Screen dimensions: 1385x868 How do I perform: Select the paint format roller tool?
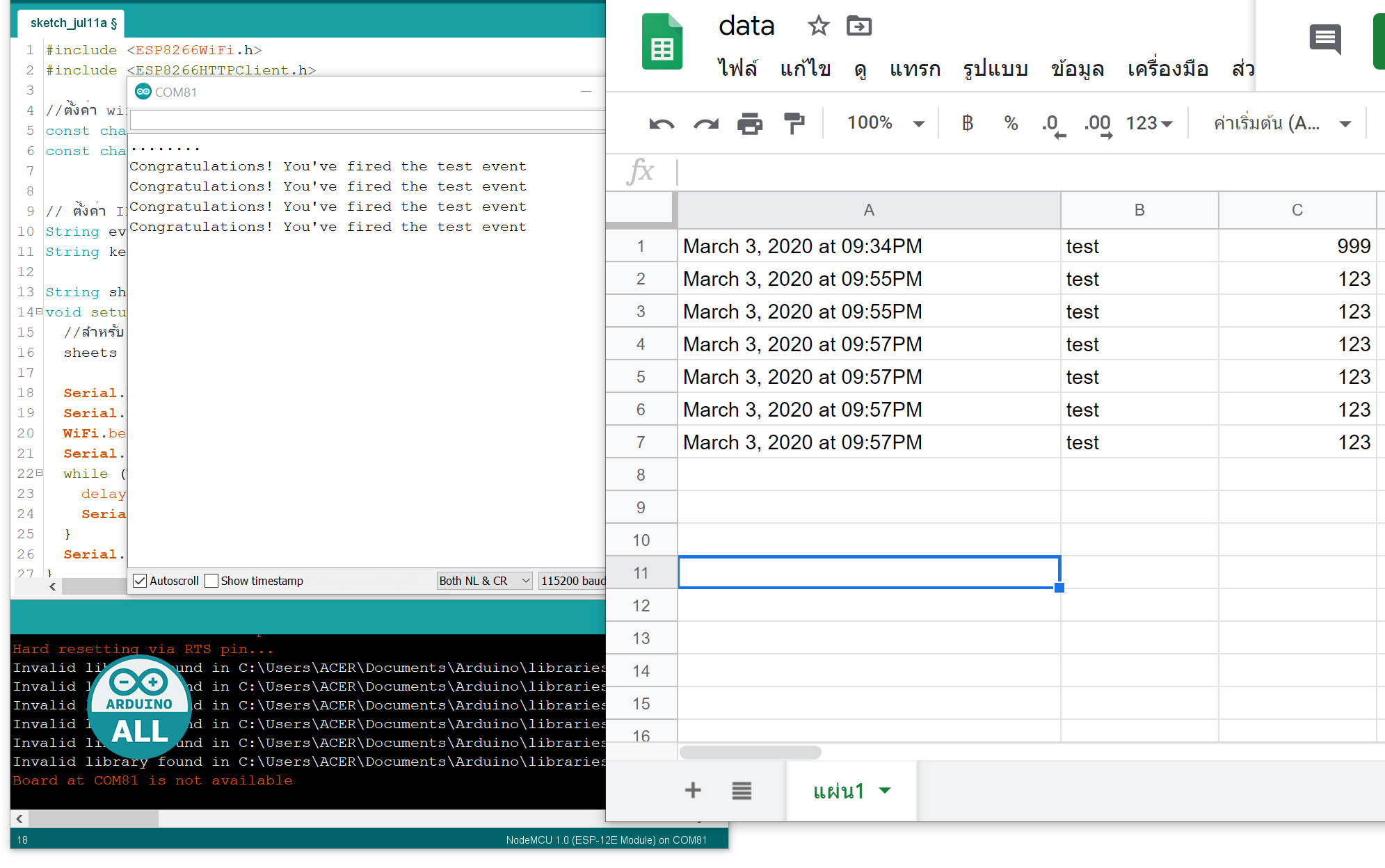click(x=794, y=124)
